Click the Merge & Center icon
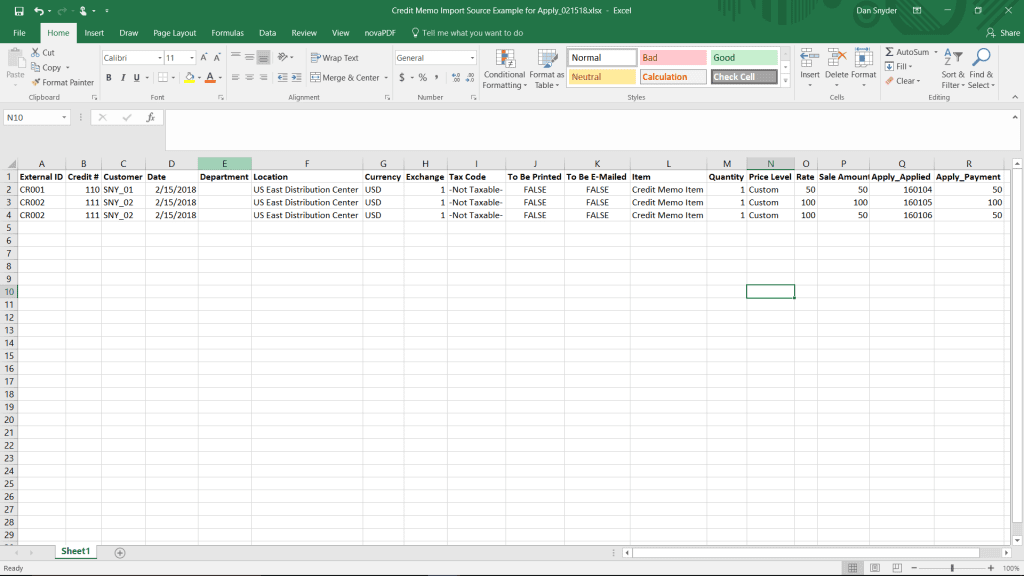Screen dimensions: 1024x576 [315, 78]
